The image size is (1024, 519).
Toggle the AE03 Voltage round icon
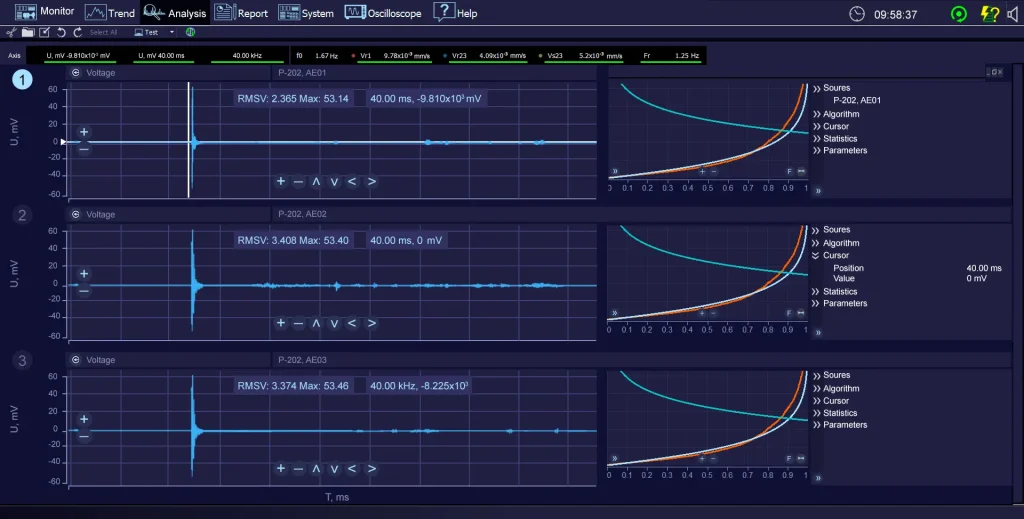click(76, 360)
